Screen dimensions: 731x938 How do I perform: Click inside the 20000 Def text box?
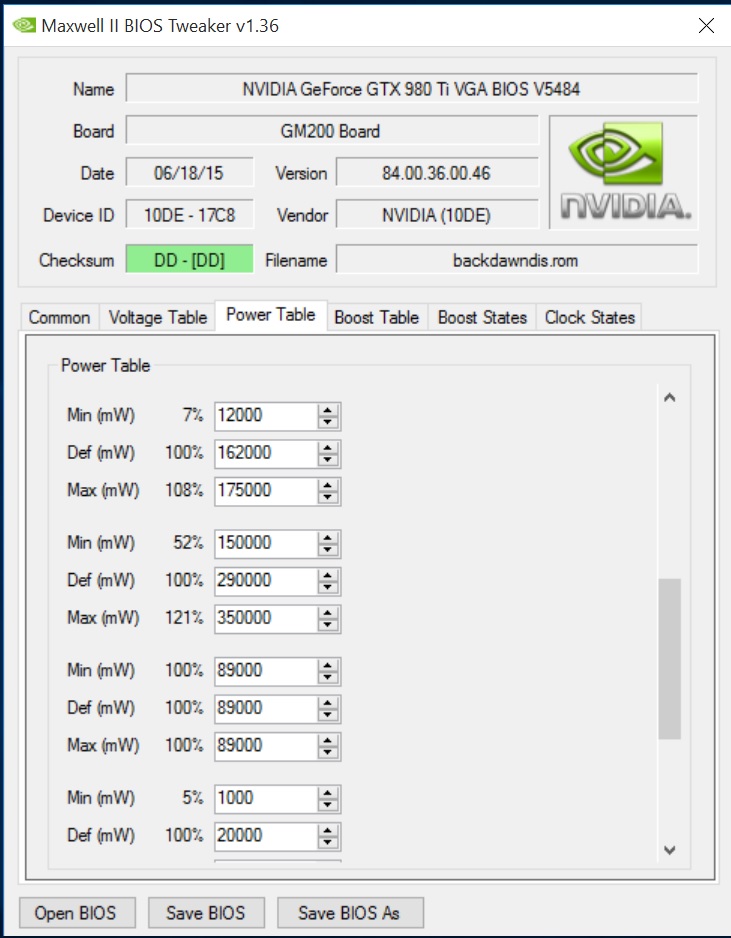pyautogui.click(x=266, y=836)
